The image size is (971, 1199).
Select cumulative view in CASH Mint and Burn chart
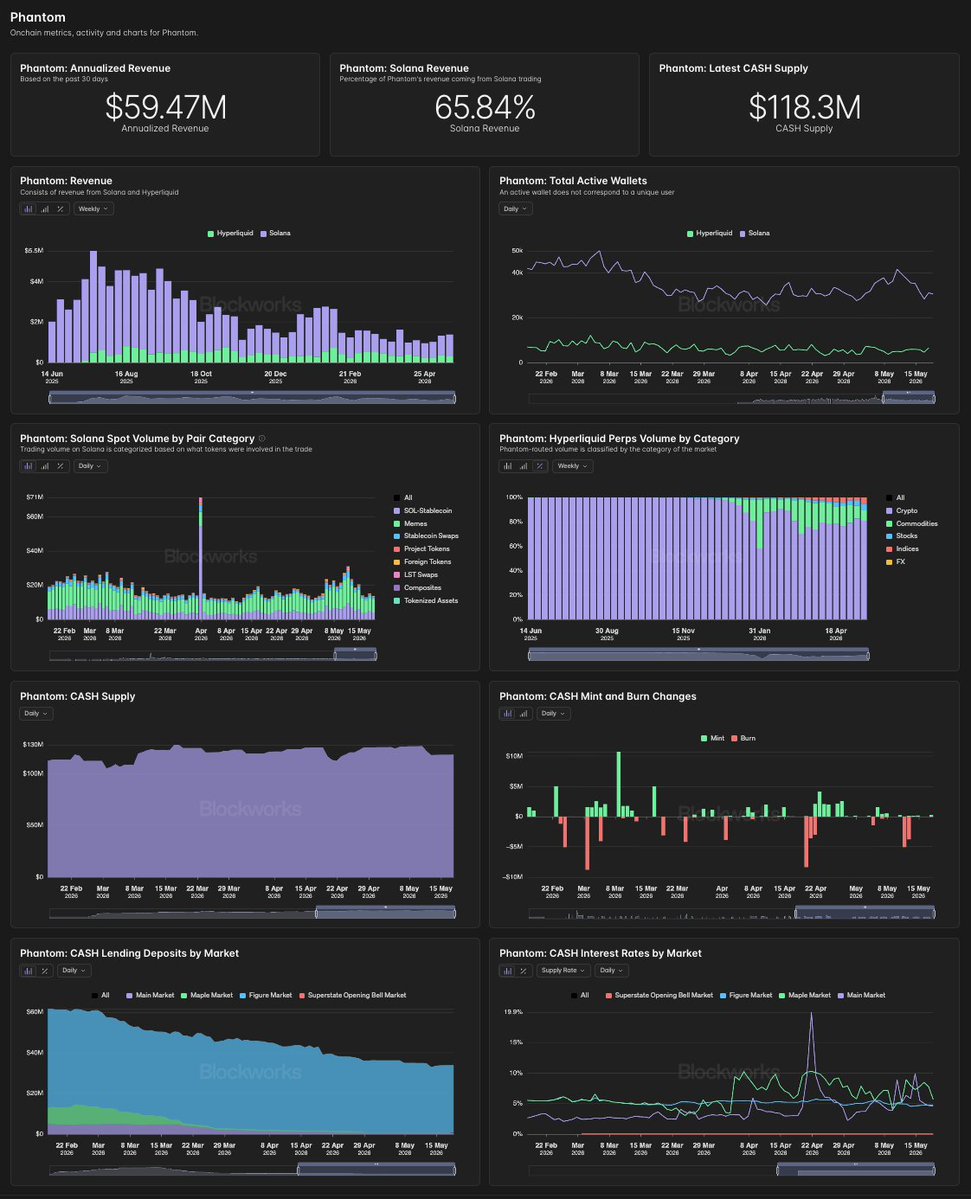click(524, 713)
